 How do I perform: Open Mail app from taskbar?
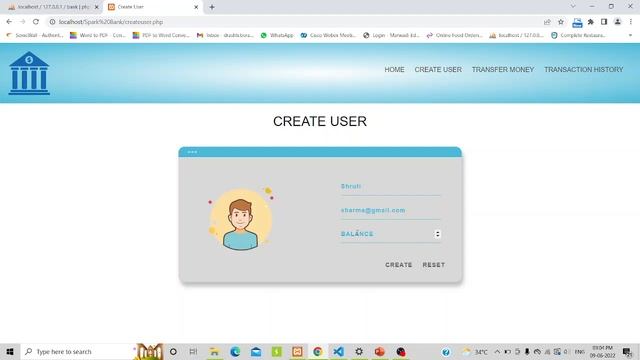256,351
